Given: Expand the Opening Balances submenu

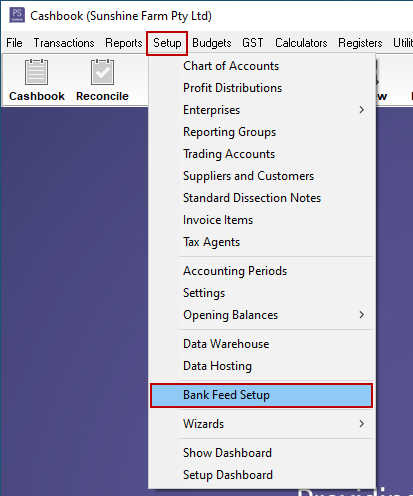Looking at the screenshot, I should click(x=262, y=315).
